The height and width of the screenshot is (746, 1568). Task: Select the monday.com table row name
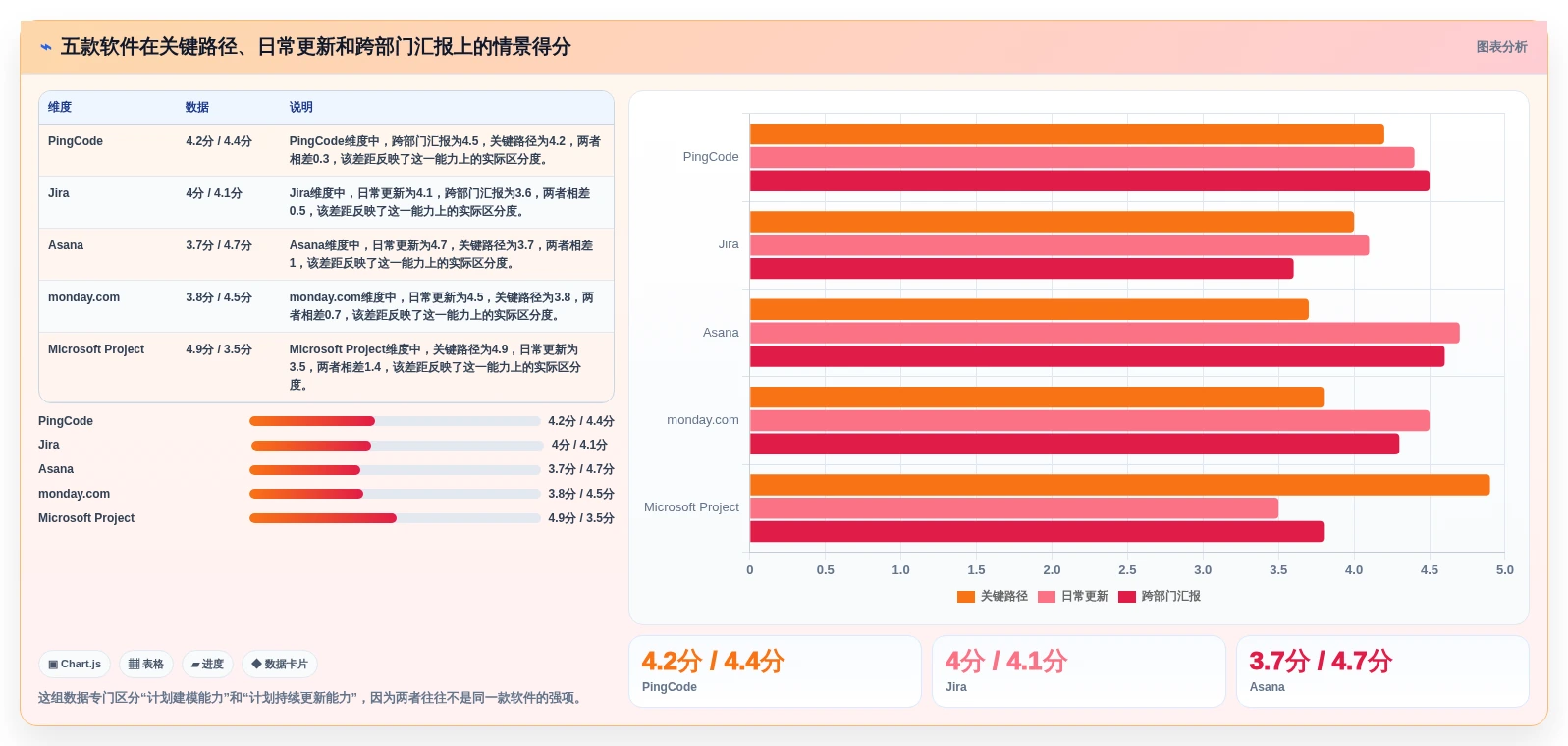point(83,297)
